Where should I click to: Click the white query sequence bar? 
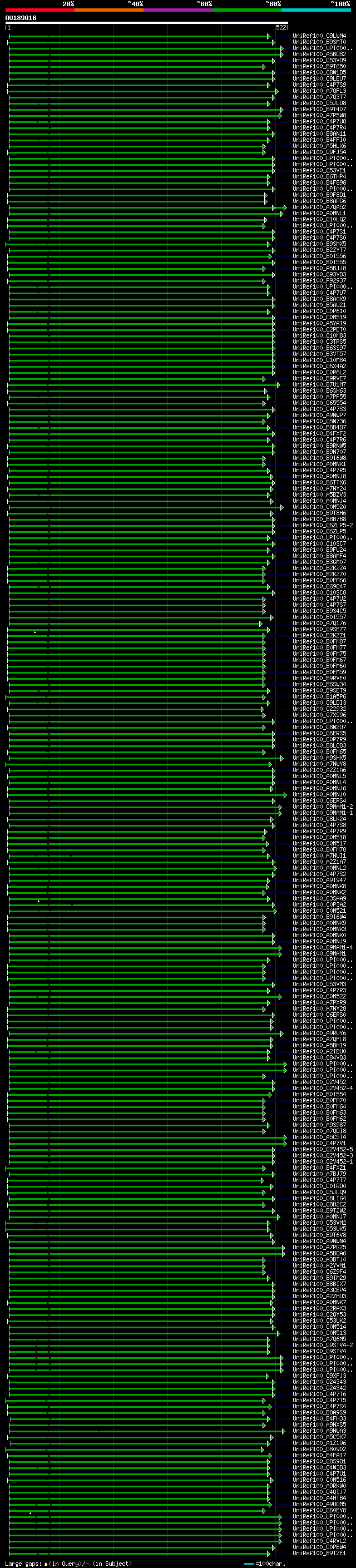point(147,23)
